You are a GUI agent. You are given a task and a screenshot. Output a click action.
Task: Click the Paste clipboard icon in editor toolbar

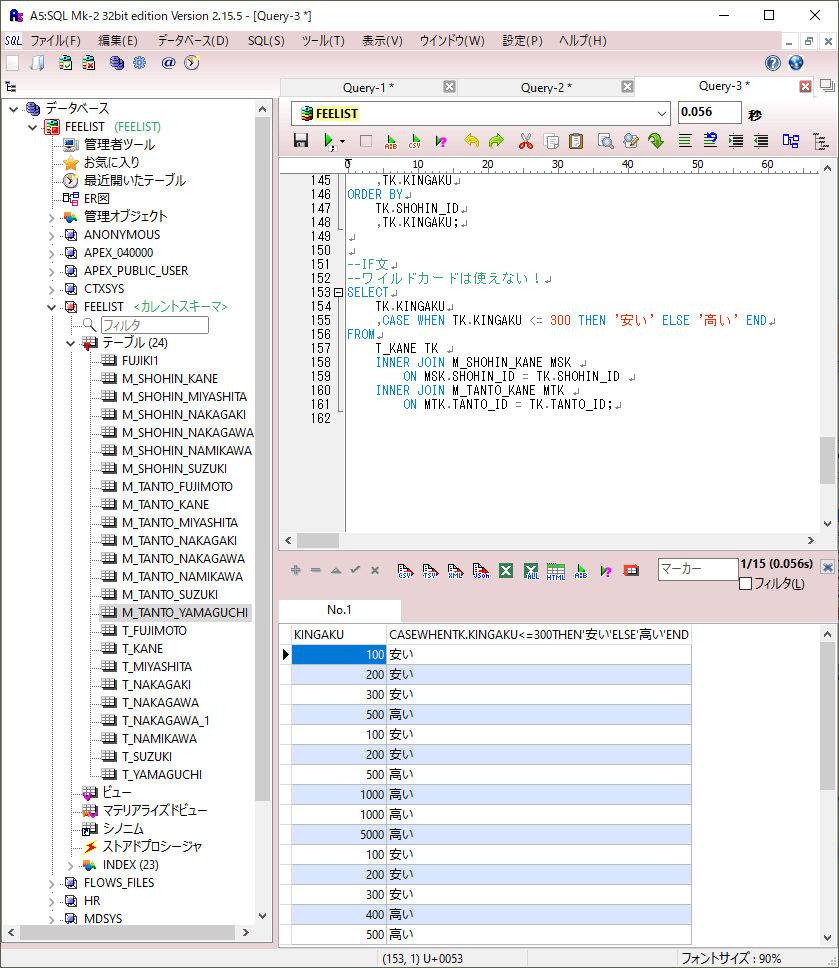click(x=576, y=142)
